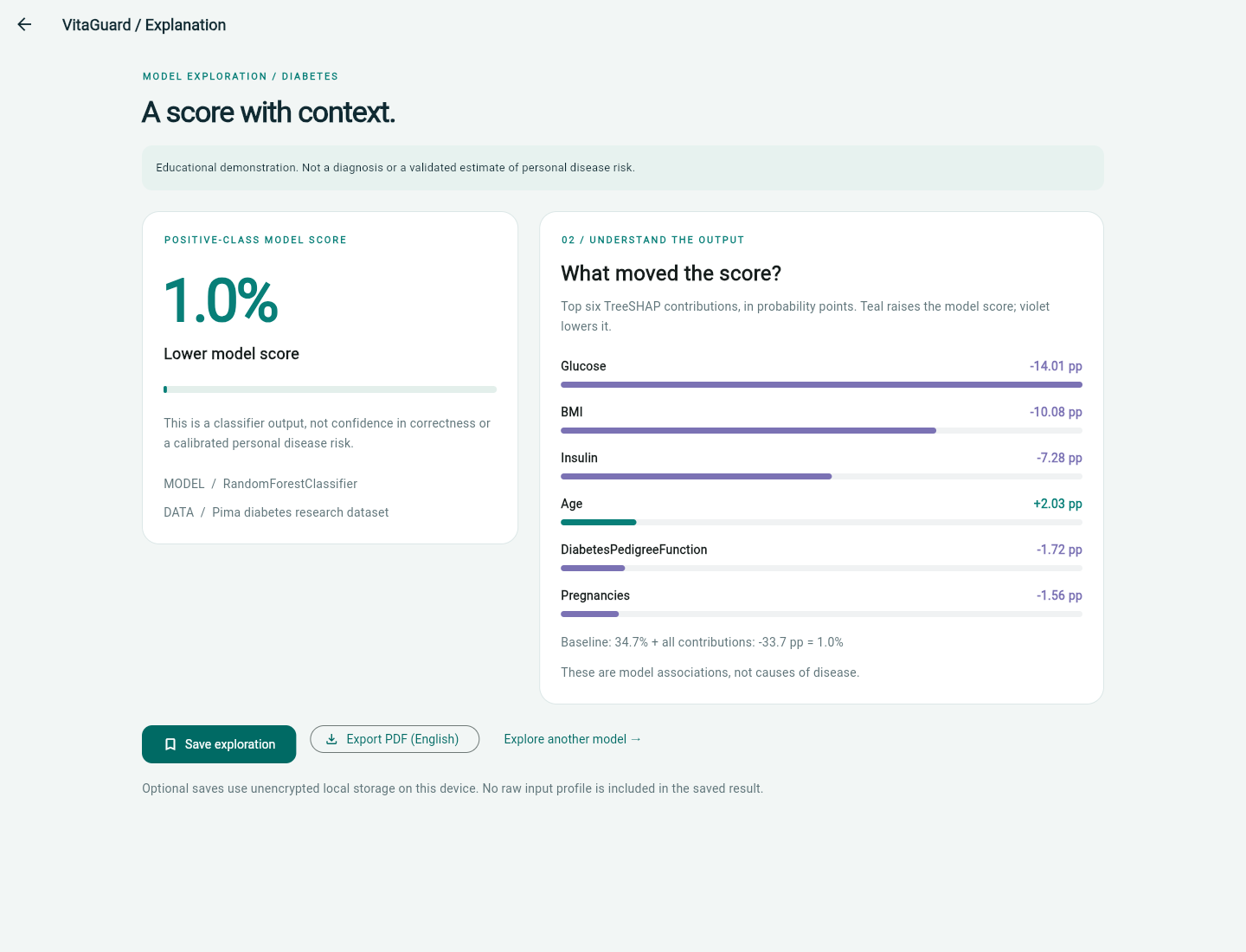
Task: Click the back arrow icon
Action: tap(24, 25)
